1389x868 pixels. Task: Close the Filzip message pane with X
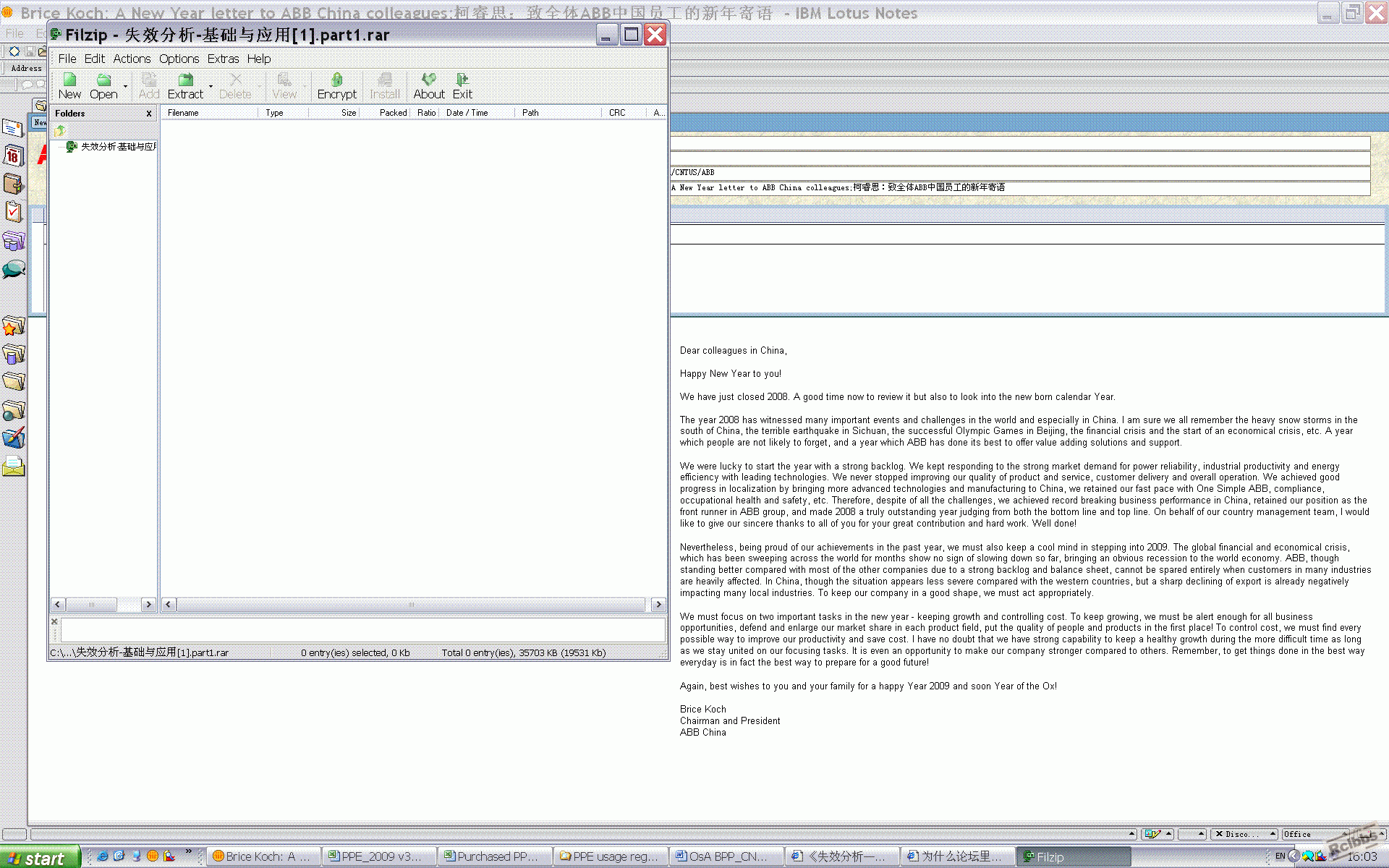[x=54, y=621]
